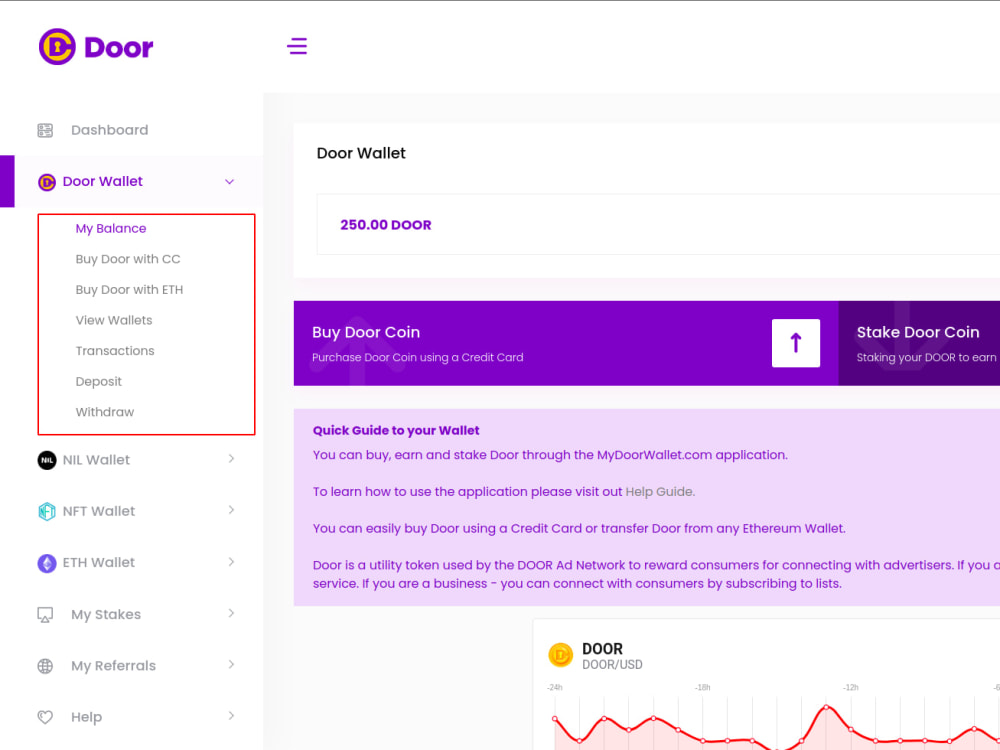Click the Quick Guide to your Wallet heading

pyautogui.click(x=396, y=430)
